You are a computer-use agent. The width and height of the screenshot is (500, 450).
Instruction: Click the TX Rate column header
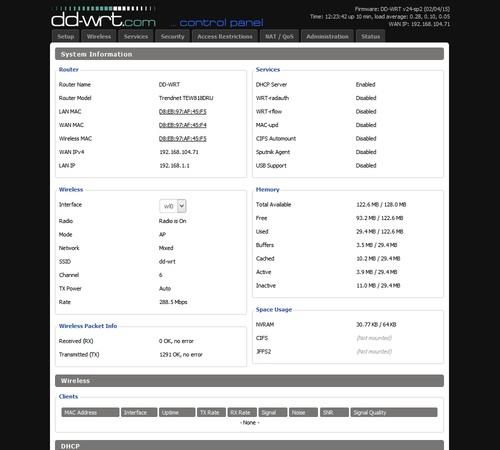[x=211, y=412]
